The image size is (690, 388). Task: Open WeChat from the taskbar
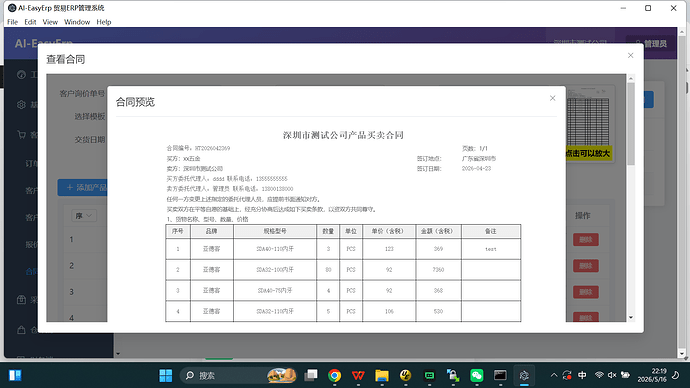pyautogui.click(x=477, y=375)
